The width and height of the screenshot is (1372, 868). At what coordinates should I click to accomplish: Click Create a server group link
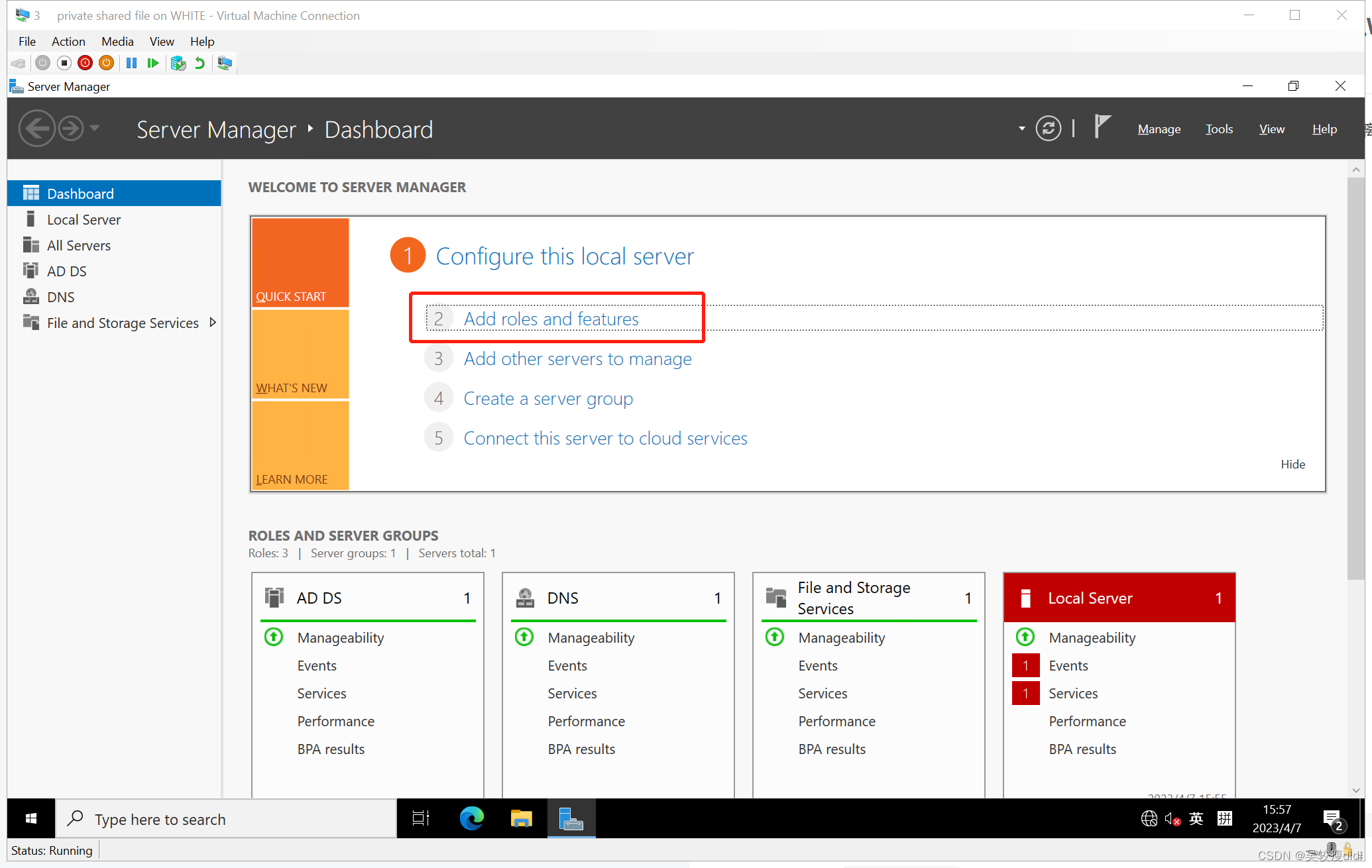[x=548, y=398]
